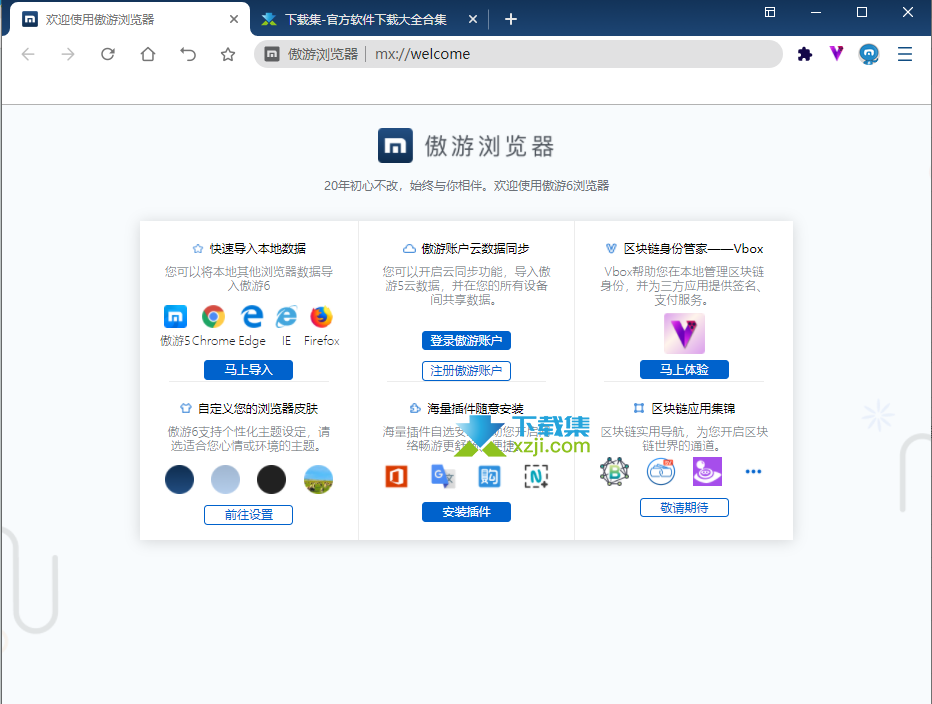Click the 登录傲游账户 button
The image size is (932, 704).
pos(467,341)
